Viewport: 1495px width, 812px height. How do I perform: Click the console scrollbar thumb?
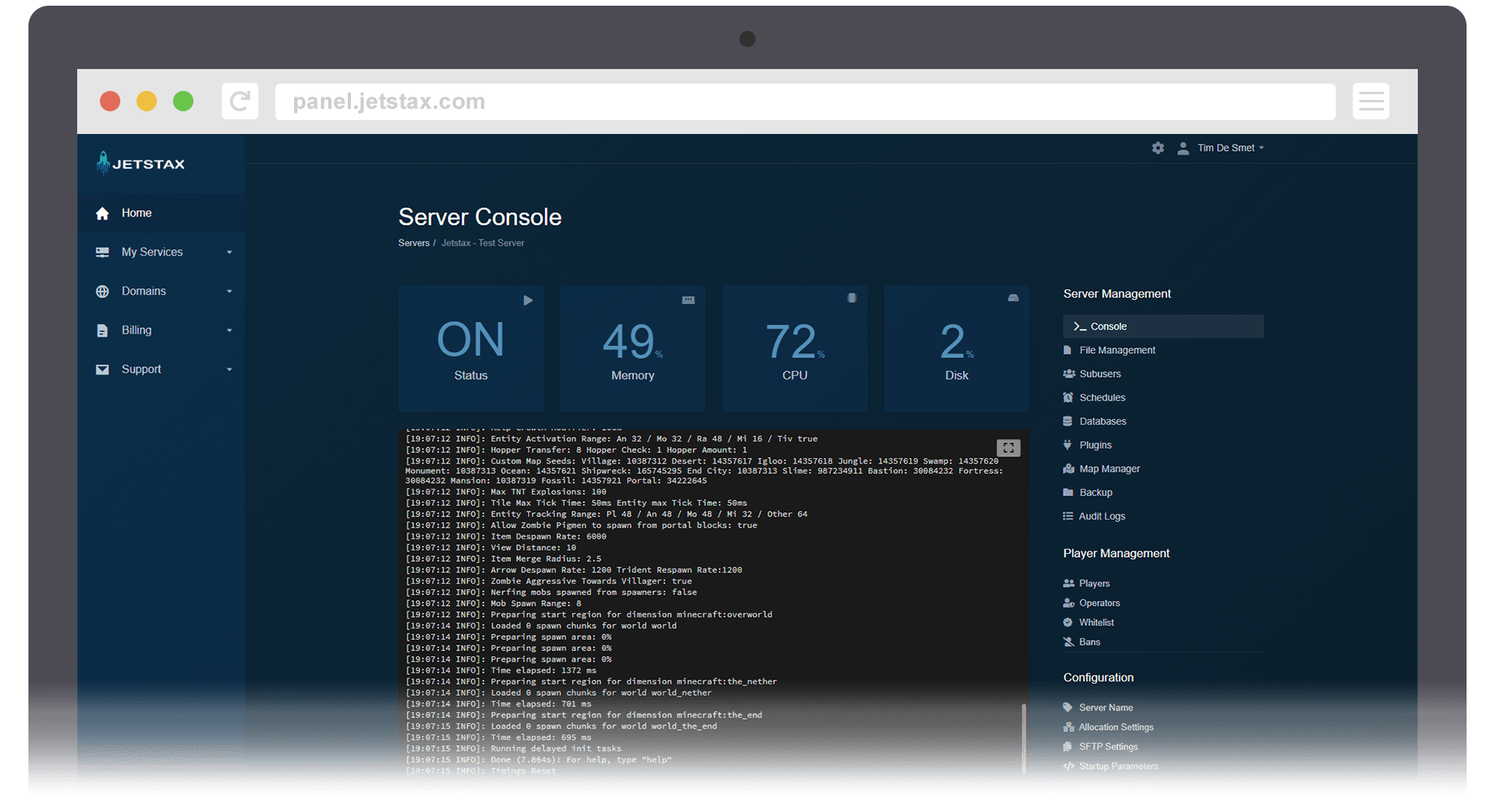(x=1024, y=737)
